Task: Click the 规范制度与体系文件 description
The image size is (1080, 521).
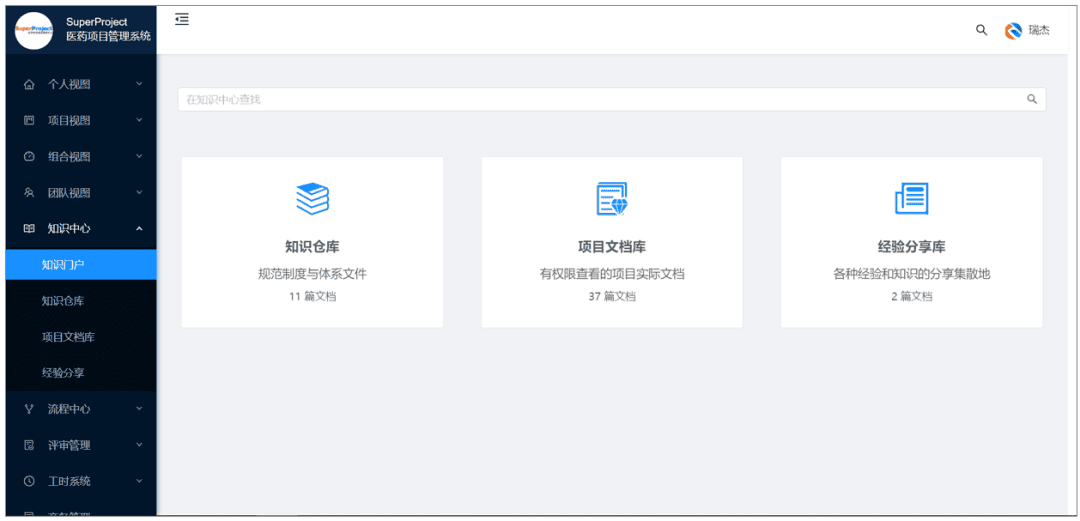Action: click(312, 274)
